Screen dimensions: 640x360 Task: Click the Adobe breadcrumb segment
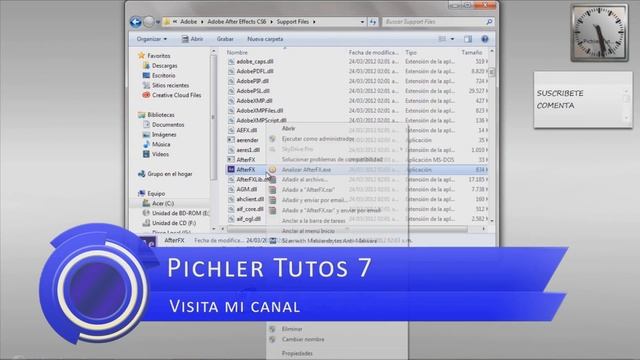click(188, 22)
